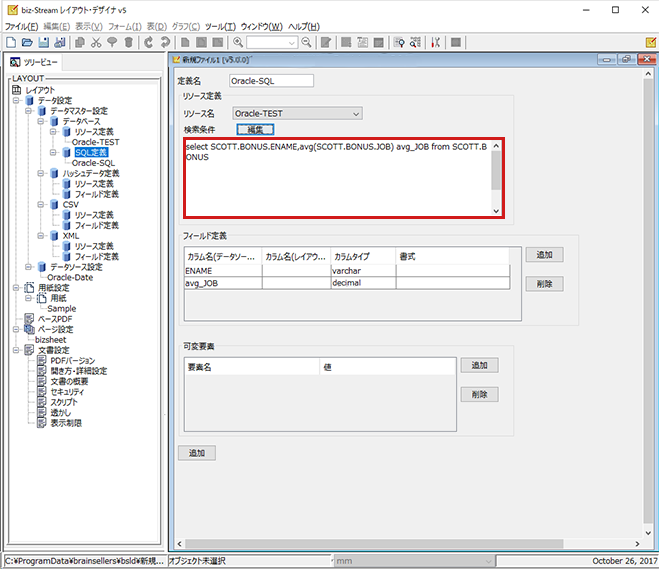Click the zoom out magnifier icon
This screenshot has width=659, height=569.
click(x=306, y=42)
